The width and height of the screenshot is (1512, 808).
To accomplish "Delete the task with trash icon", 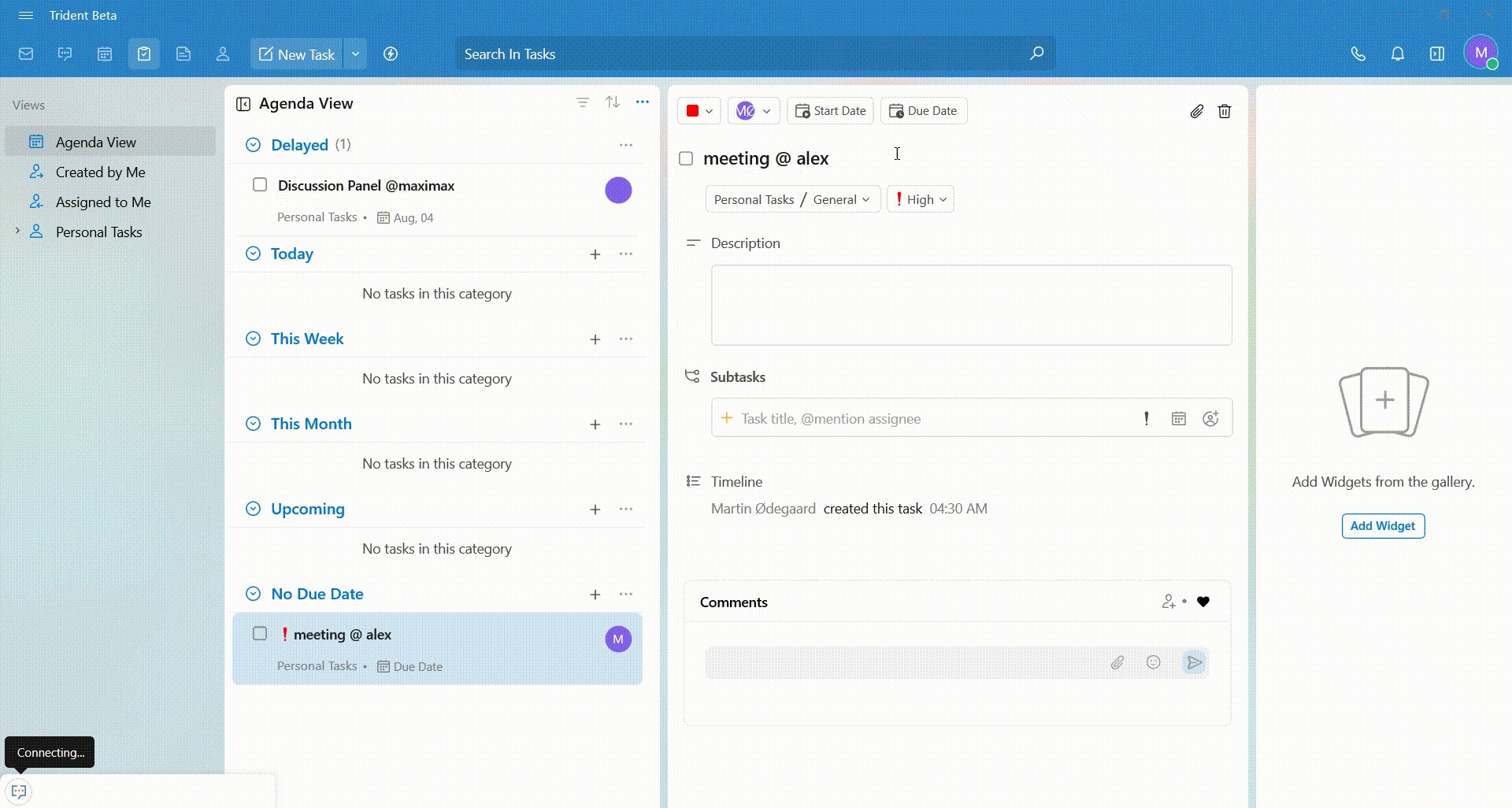I will tap(1225, 111).
